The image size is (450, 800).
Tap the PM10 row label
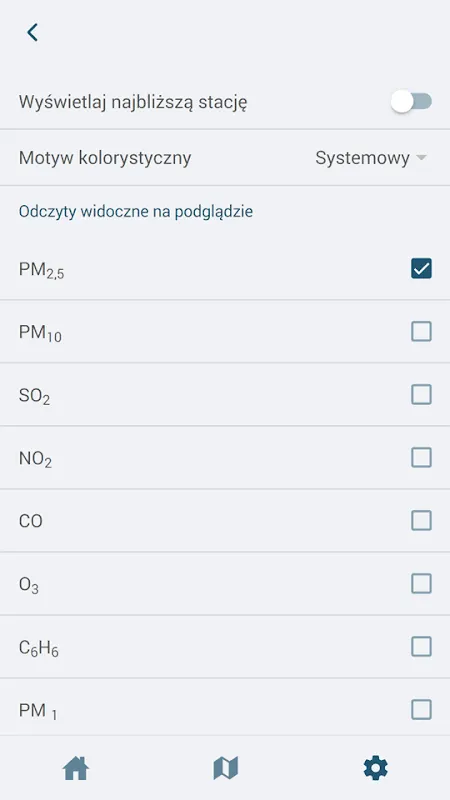[40, 333]
